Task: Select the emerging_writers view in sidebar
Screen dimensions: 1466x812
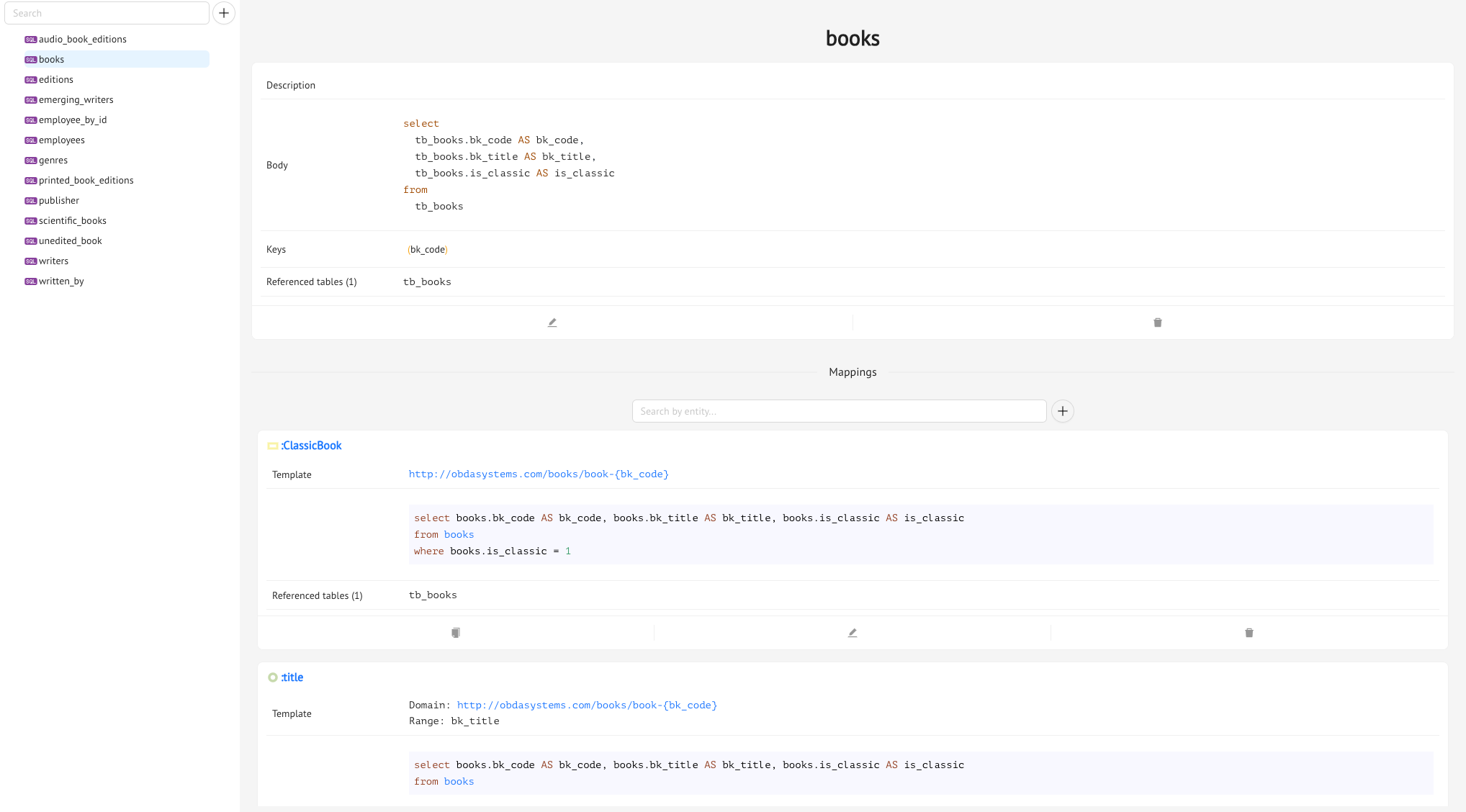Action: [x=75, y=100]
